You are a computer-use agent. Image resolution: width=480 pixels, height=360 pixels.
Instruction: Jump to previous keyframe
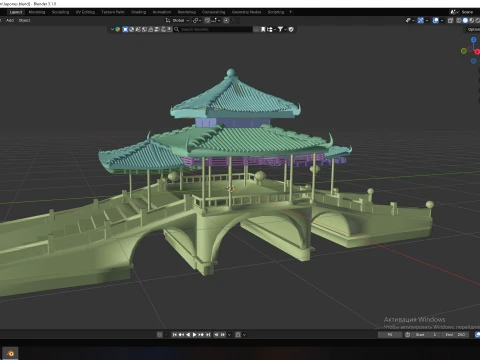(x=181, y=335)
